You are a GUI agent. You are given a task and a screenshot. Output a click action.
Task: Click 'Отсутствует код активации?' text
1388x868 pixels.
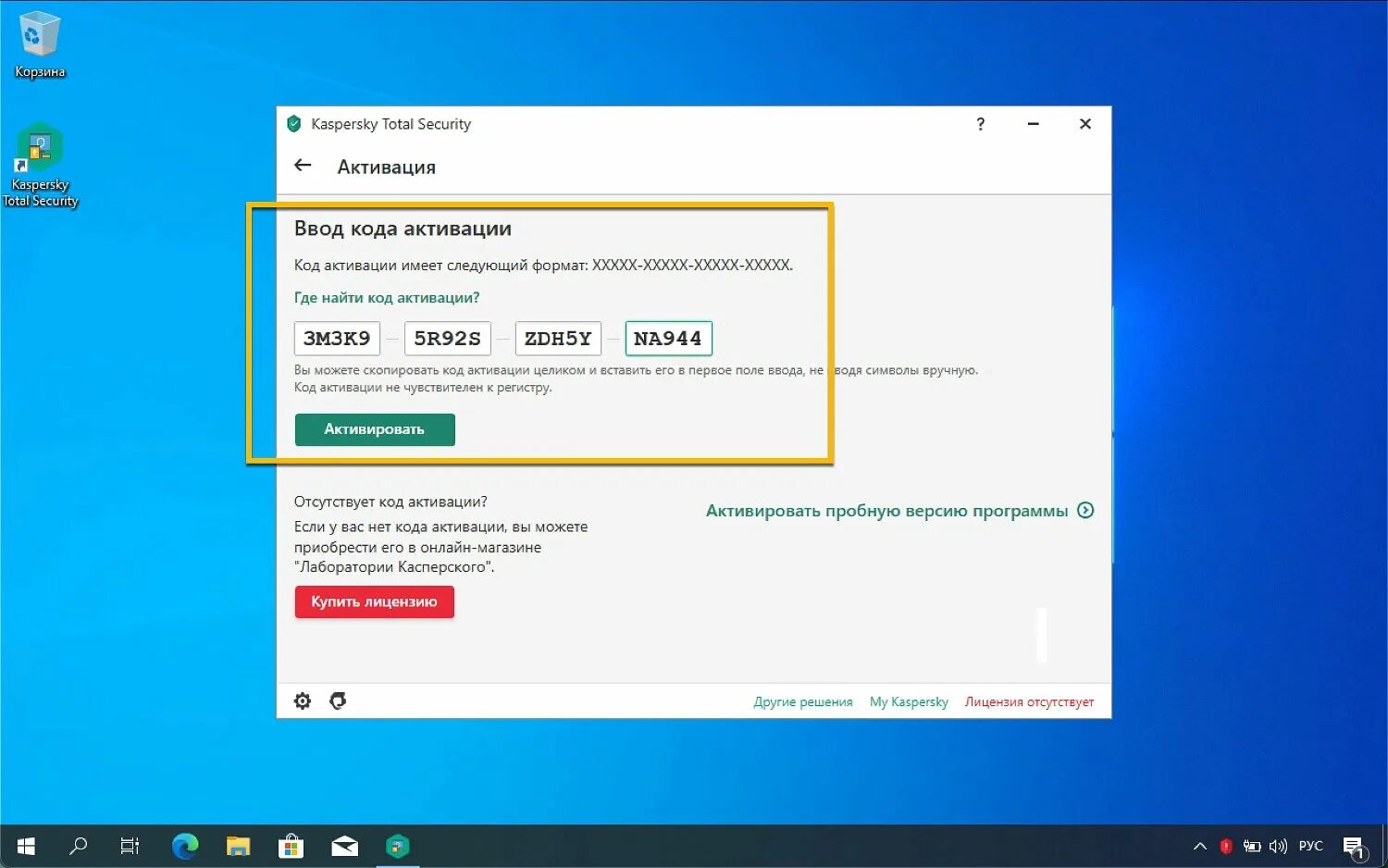[390, 502]
